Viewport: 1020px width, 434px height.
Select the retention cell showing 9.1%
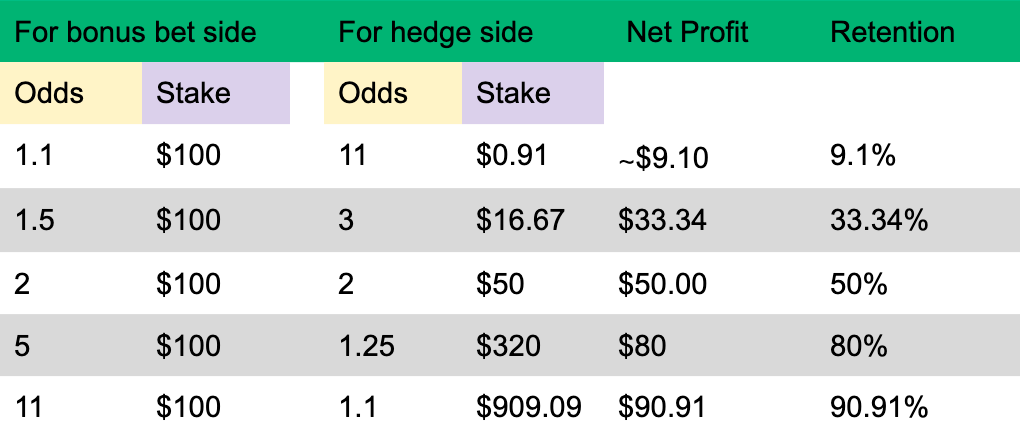(x=862, y=156)
